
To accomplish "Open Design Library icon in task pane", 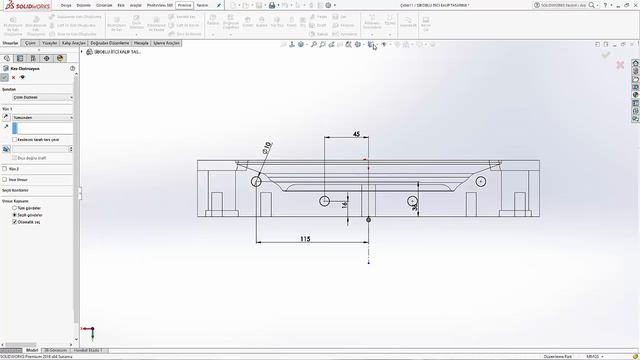I will (x=636, y=71).
